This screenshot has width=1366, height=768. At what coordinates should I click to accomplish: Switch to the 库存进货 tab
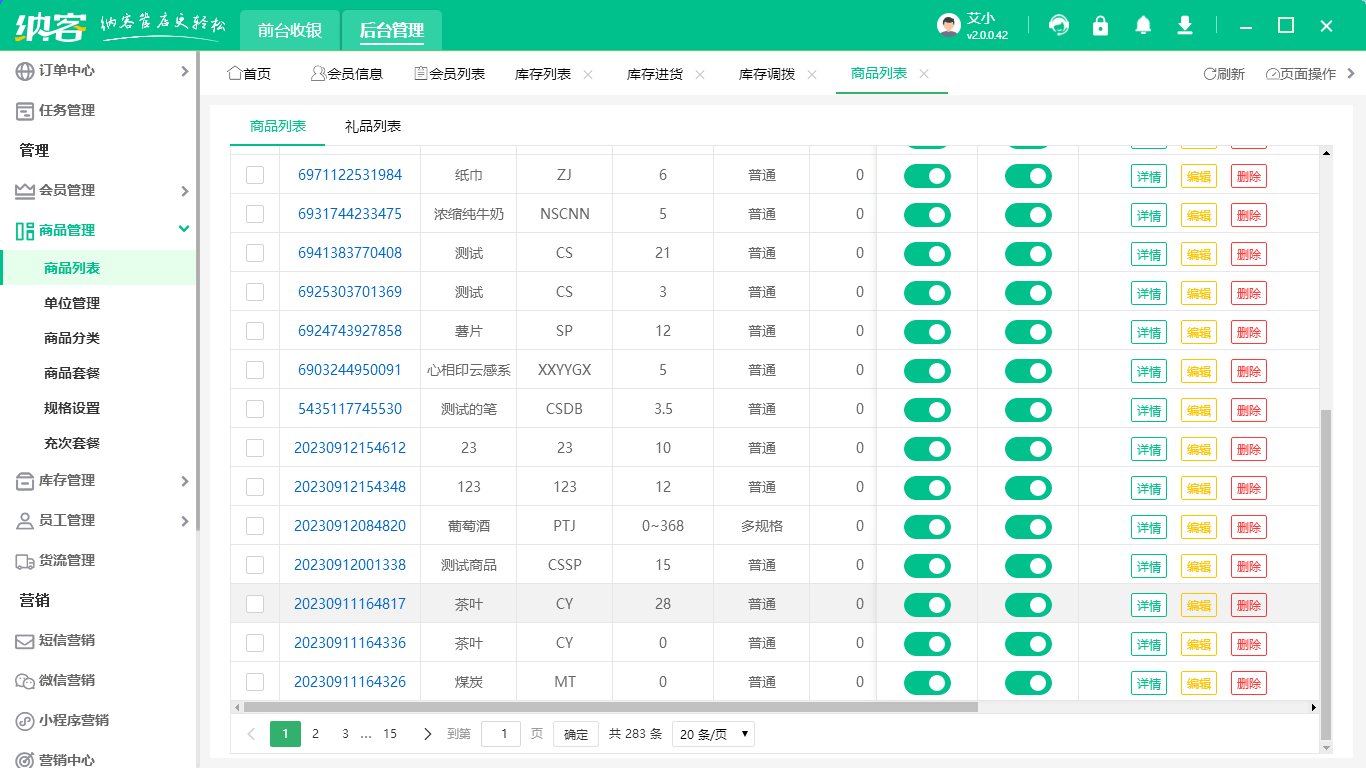pyautogui.click(x=655, y=73)
